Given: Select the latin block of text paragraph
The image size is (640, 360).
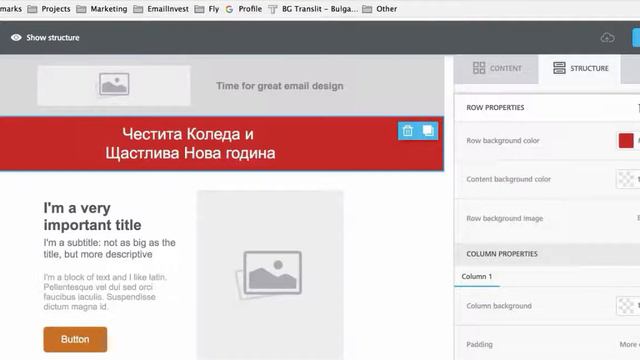Looking at the screenshot, I should click(x=105, y=292).
